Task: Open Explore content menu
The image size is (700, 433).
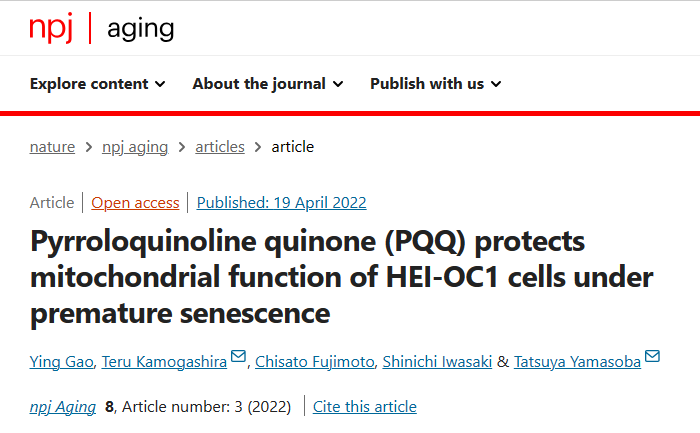Action: click(98, 83)
